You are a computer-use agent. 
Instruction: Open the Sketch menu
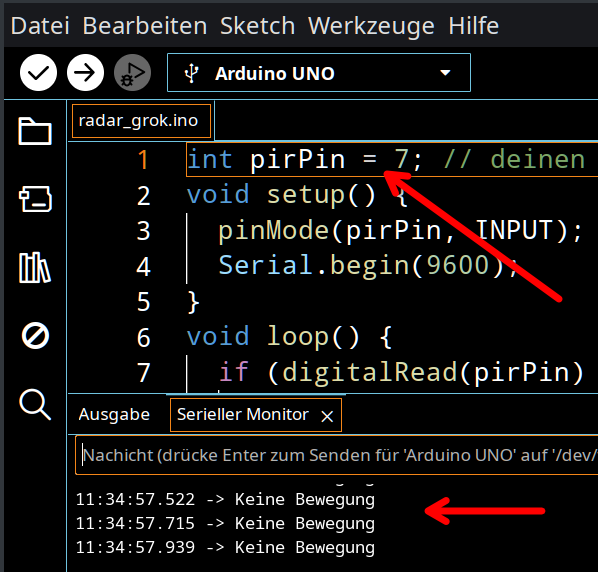257,26
